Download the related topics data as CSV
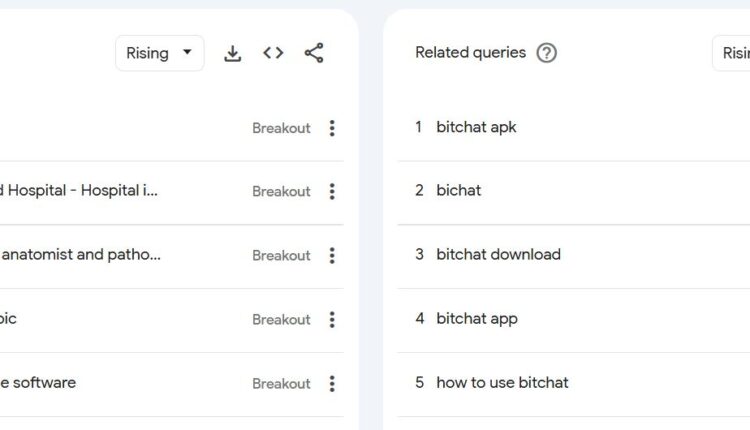This screenshot has height=430, width=750. pos(233,54)
